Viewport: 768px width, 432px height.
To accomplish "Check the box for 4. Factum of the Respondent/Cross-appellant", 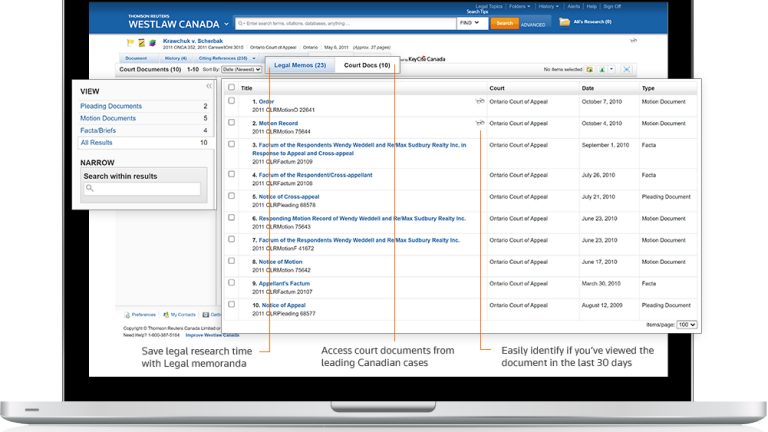I will pos(232,174).
